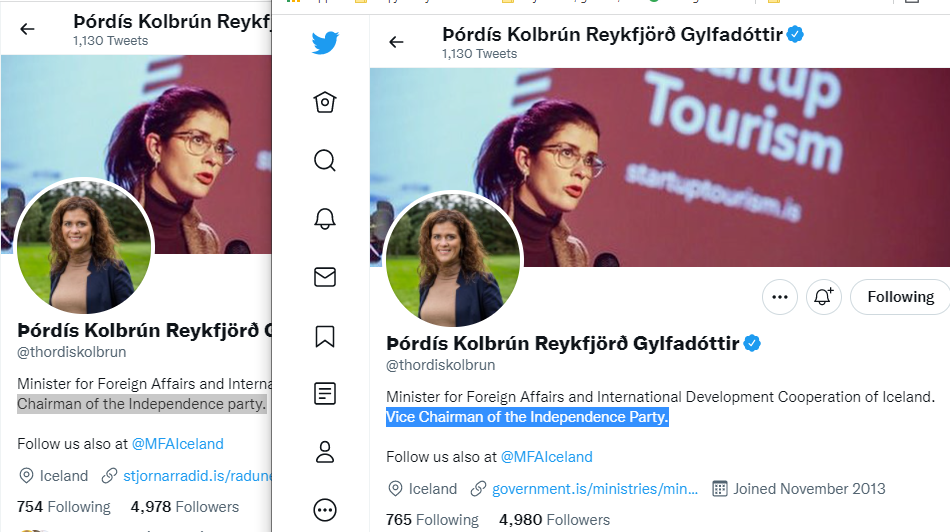Open stjornarradid.is website link
Viewport: 950px width, 532px height.
click(197, 476)
